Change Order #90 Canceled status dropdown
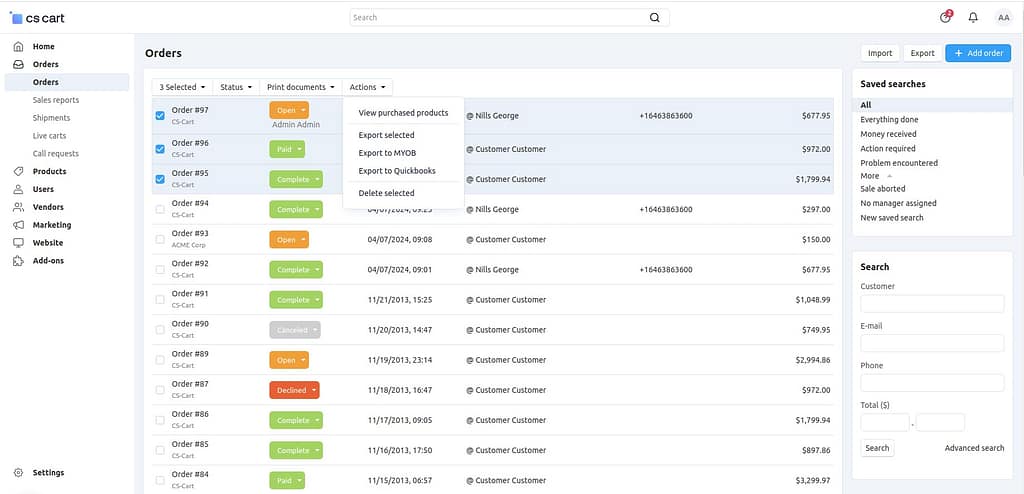1024x494 pixels. tap(295, 330)
